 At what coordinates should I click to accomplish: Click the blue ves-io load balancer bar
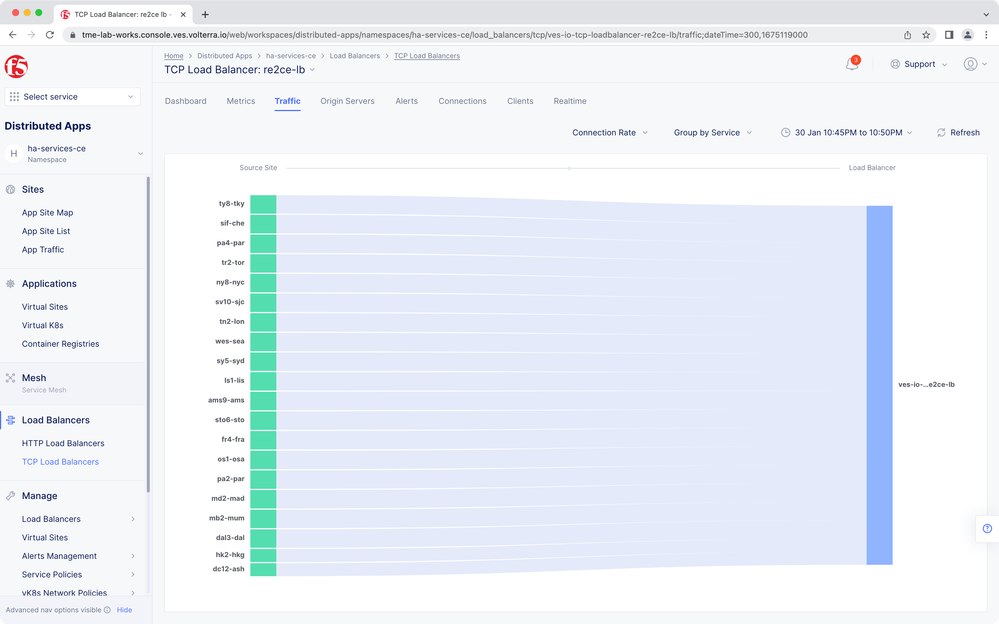879,385
